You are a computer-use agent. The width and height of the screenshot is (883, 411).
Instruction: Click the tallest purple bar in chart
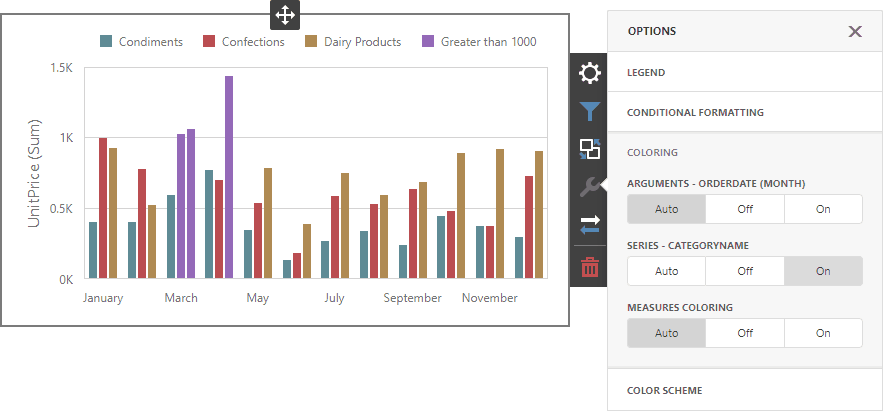tap(229, 177)
